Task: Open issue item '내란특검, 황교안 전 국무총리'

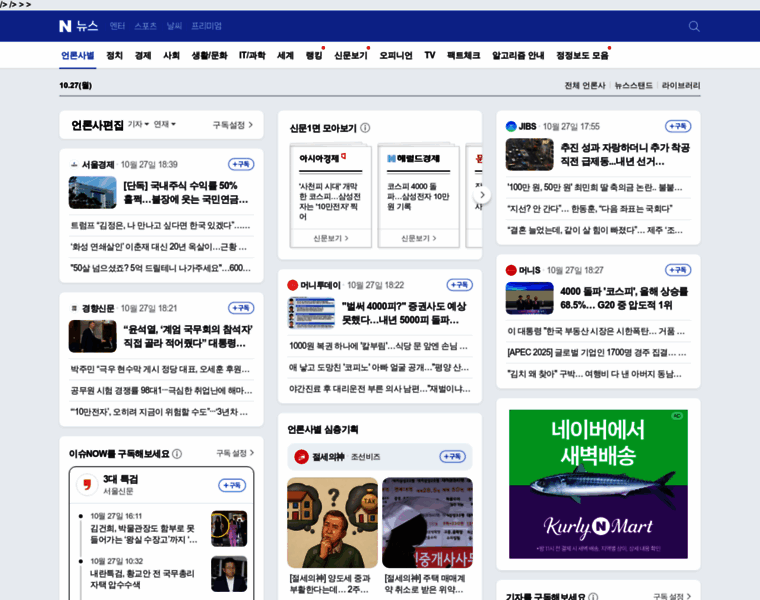Action: pos(142,579)
